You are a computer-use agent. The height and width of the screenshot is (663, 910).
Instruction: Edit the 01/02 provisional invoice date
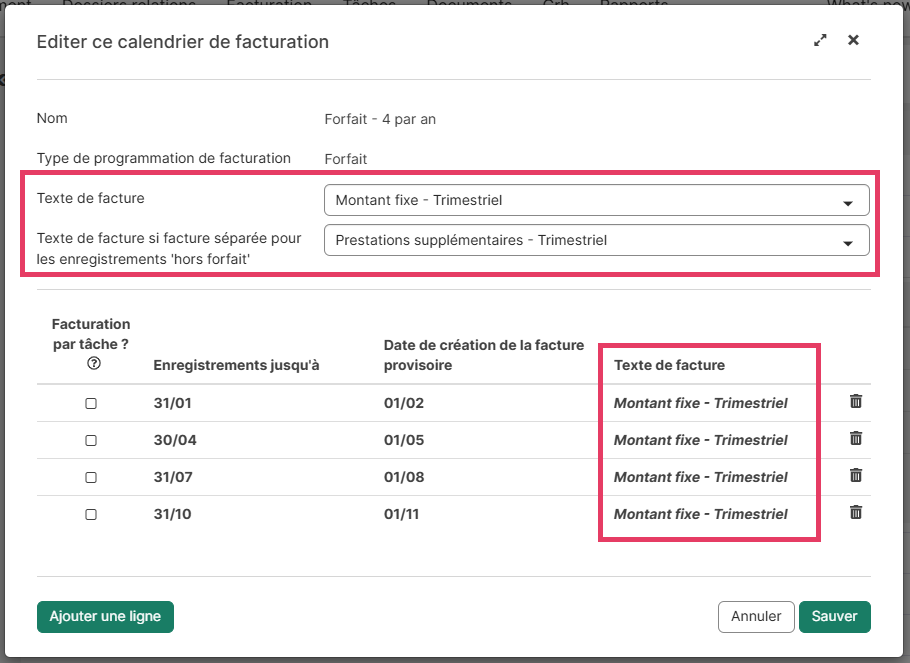click(404, 404)
